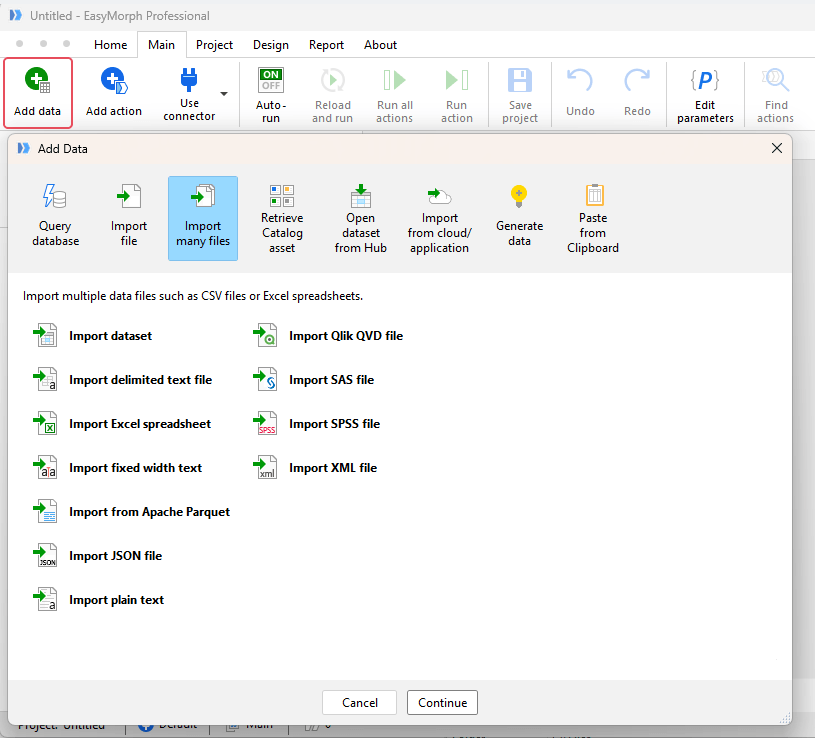The height and width of the screenshot is (738, 815).
Task: Select Retrieve Catalog asset
Action: coord(282,218)
